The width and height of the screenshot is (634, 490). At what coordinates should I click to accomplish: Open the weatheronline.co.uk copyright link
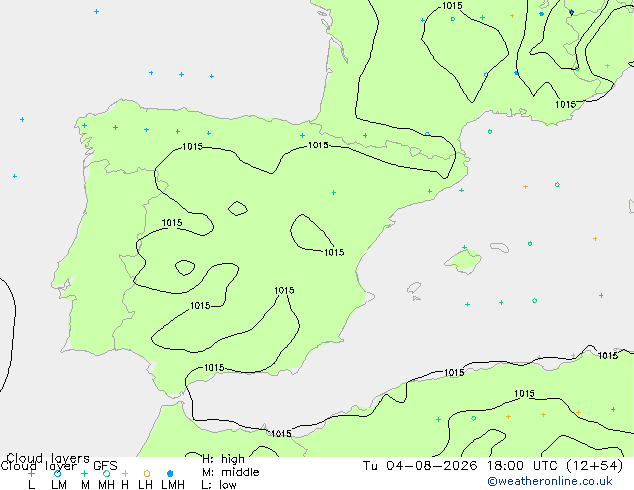(x=550, y=481)
